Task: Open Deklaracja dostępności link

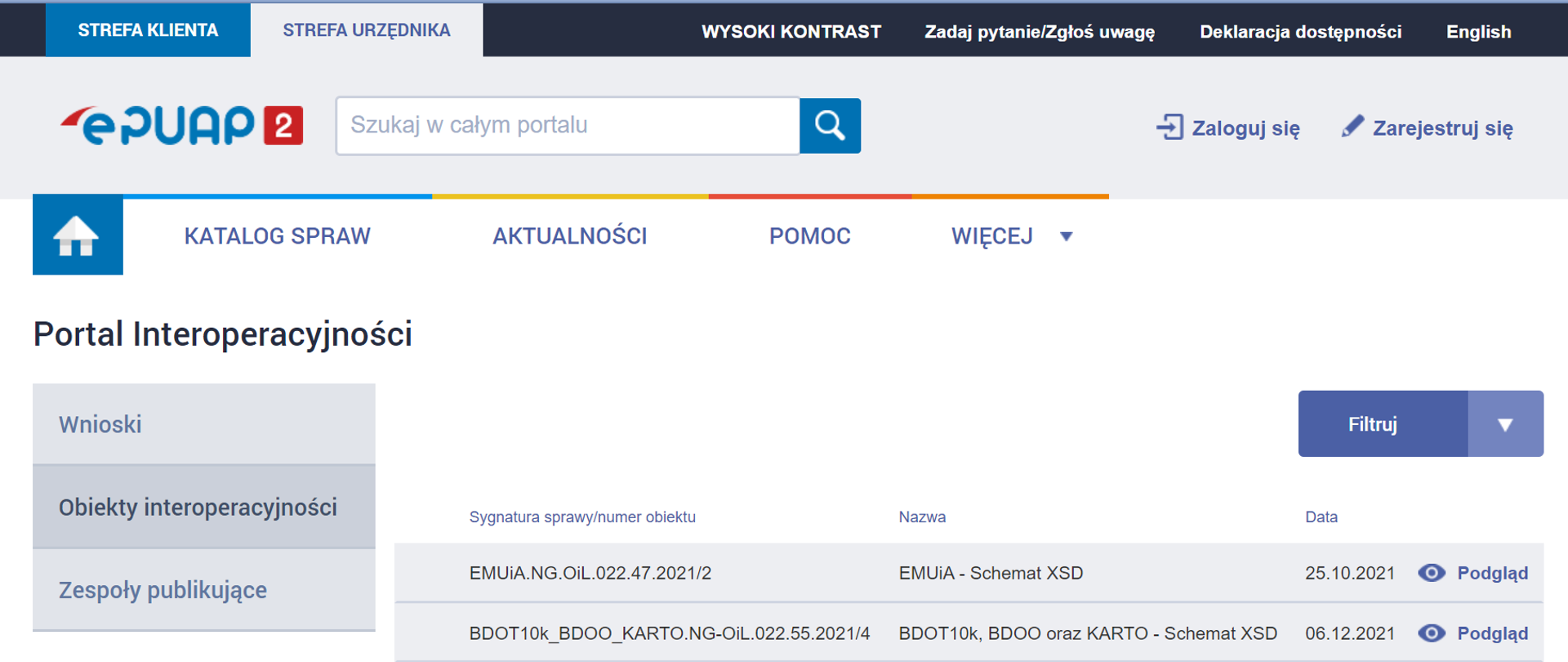Action: click(x=1300, y=32)
